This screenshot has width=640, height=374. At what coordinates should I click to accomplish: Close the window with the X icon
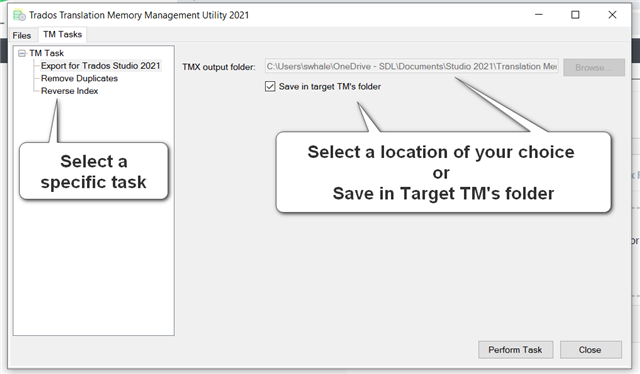coord(612,15)
